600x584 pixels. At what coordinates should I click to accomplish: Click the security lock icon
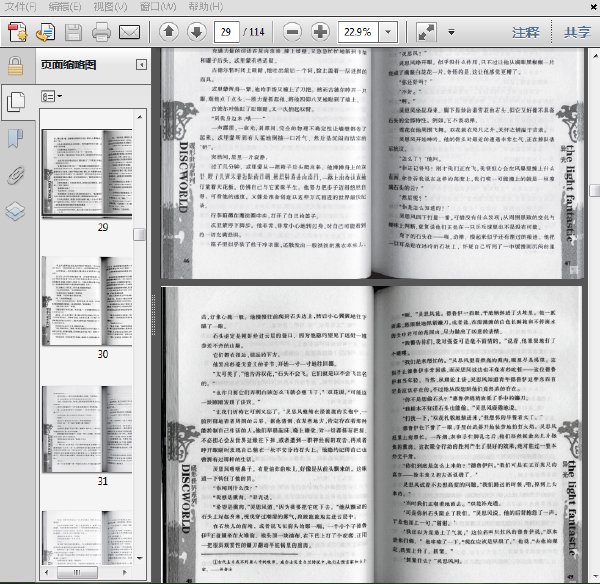click(16, 66)
